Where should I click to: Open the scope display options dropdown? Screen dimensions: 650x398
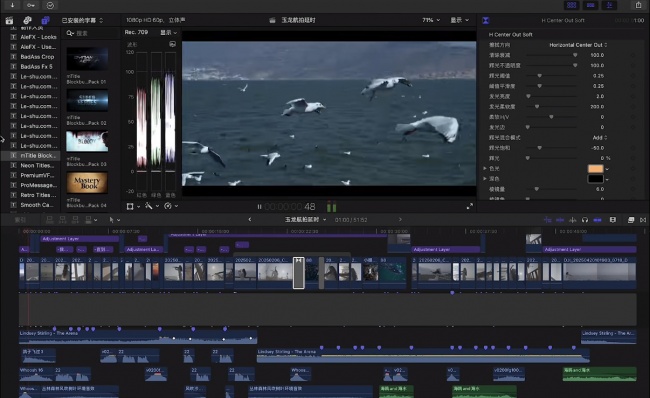169,32
